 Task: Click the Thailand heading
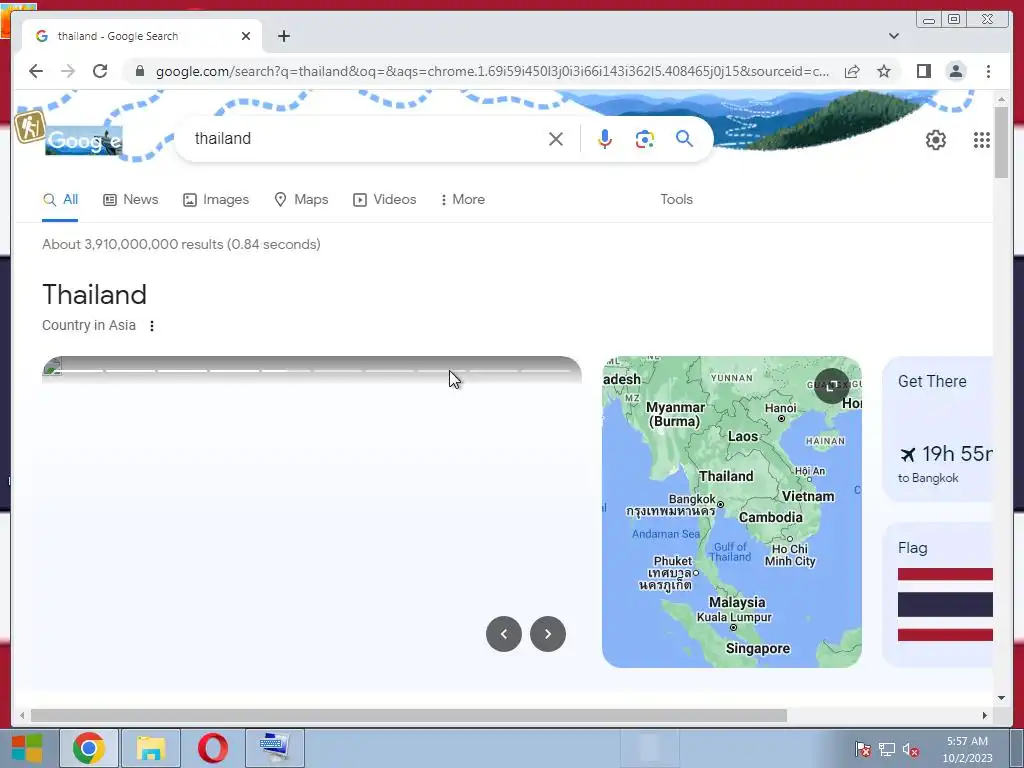(x=95, y=295)
